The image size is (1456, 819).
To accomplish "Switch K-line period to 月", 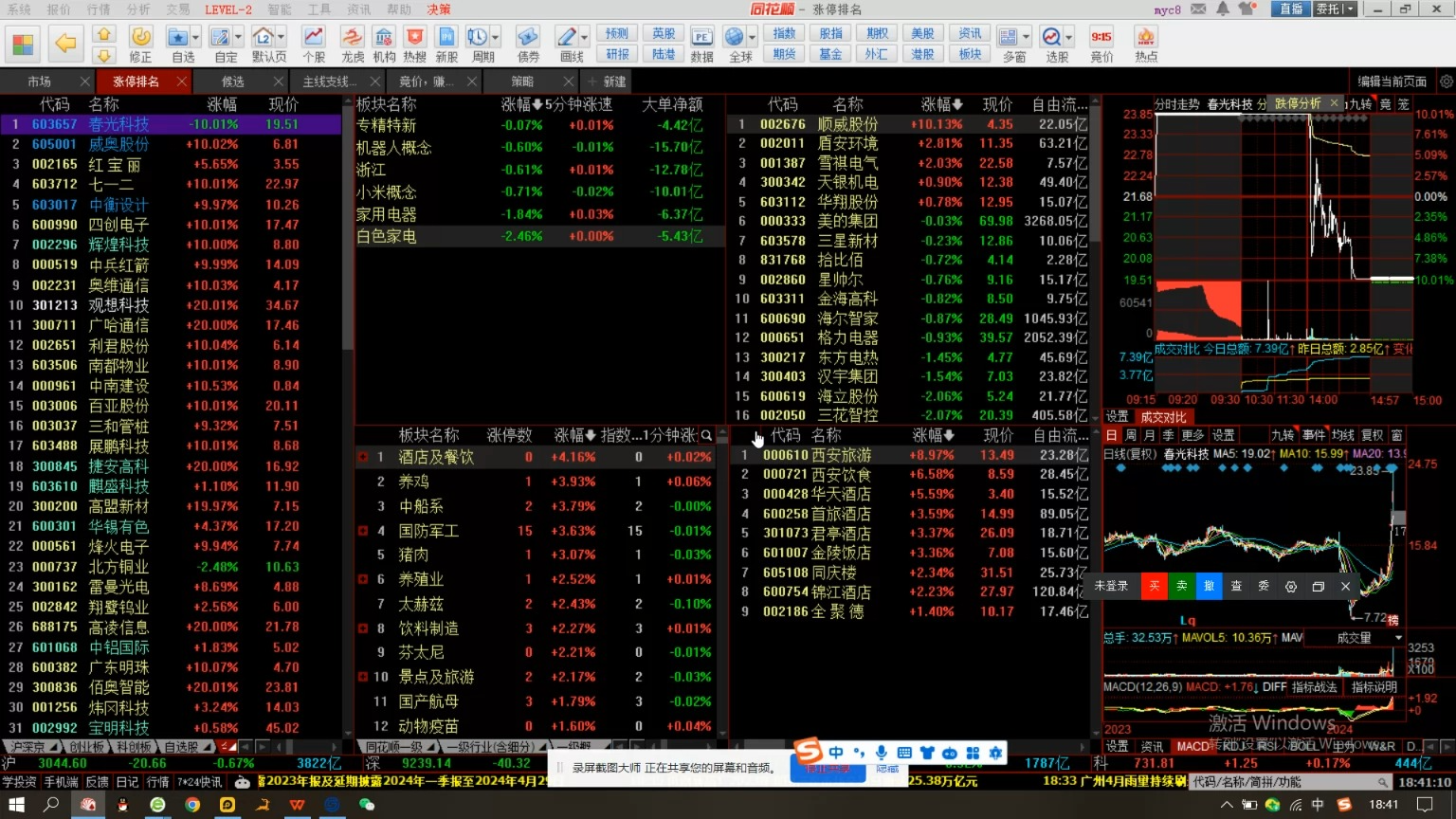I will point(1150,435).
